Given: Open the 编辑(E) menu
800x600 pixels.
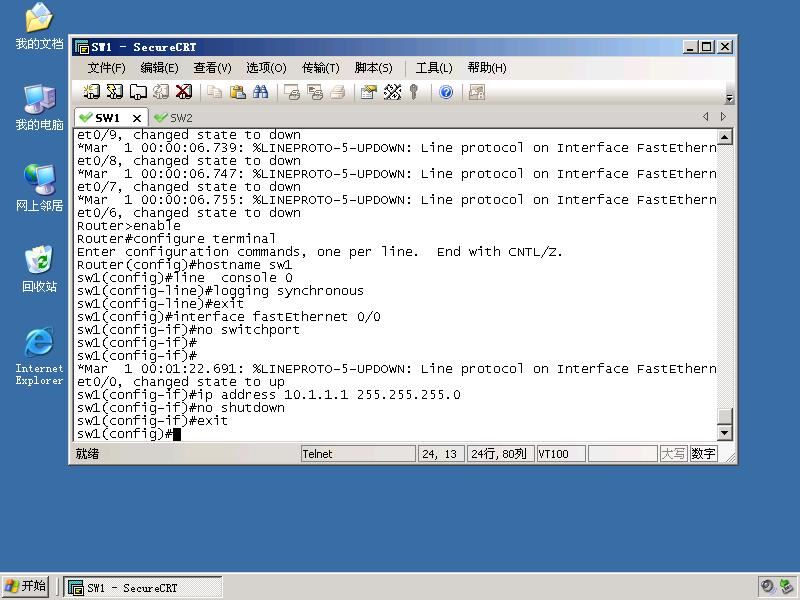Looking at the screenshot, I should [x=159, y=68].
